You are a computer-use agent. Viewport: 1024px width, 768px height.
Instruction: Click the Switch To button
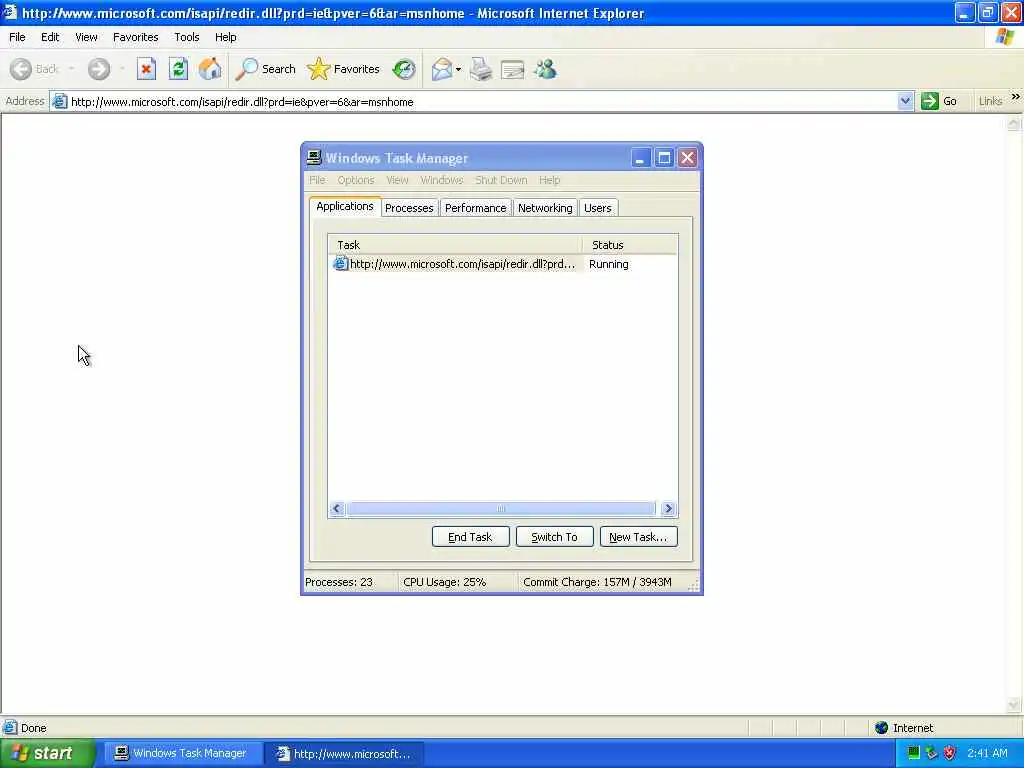554,537
